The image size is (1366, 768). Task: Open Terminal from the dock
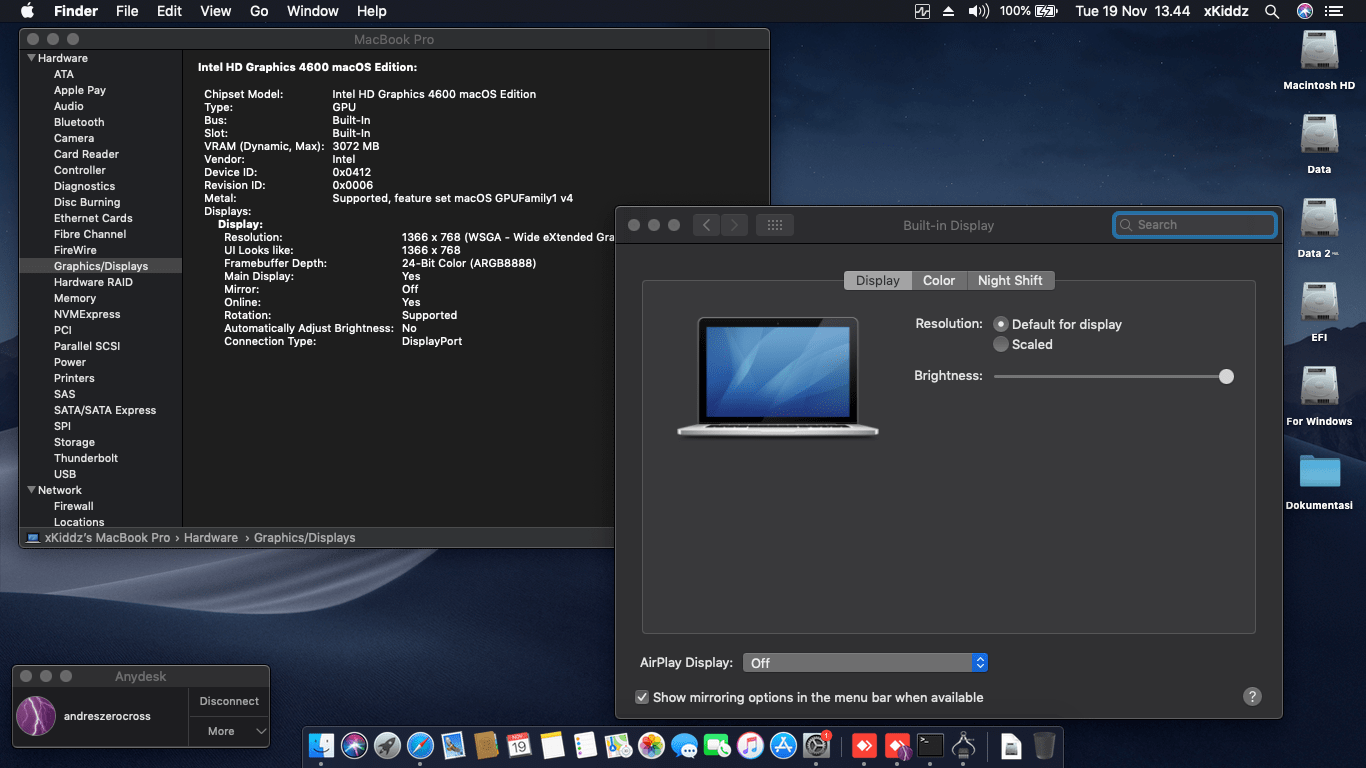coord(931,745)
